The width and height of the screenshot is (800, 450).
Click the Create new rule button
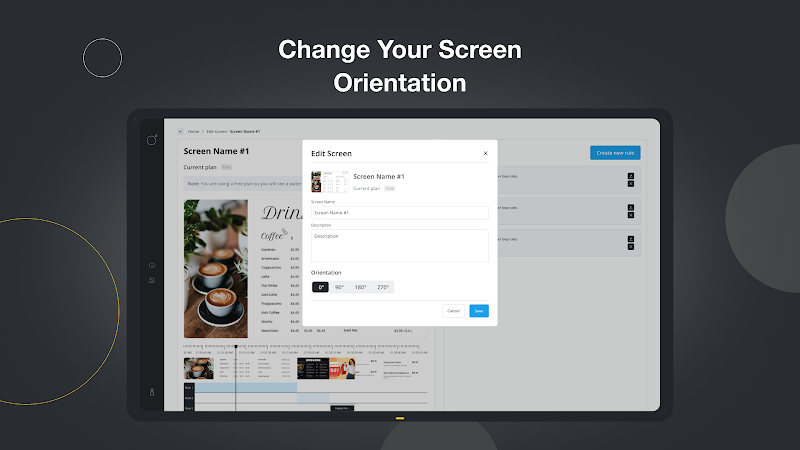pyautogui.click(x=615, y=152)
